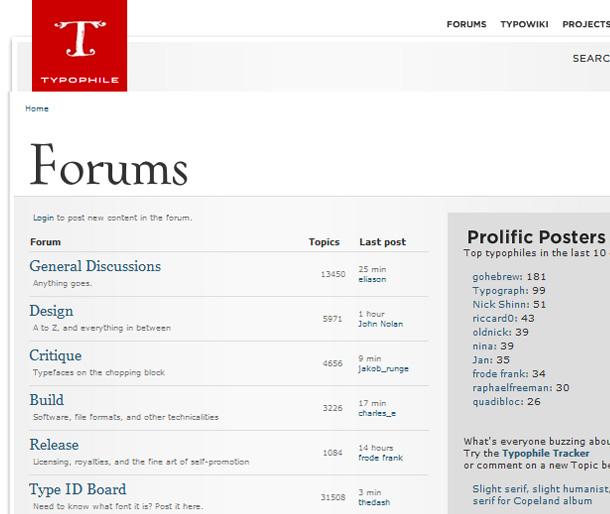The image size is (610, 514).
Task: Open the Design forum
Action: click(x=51, y=311)
